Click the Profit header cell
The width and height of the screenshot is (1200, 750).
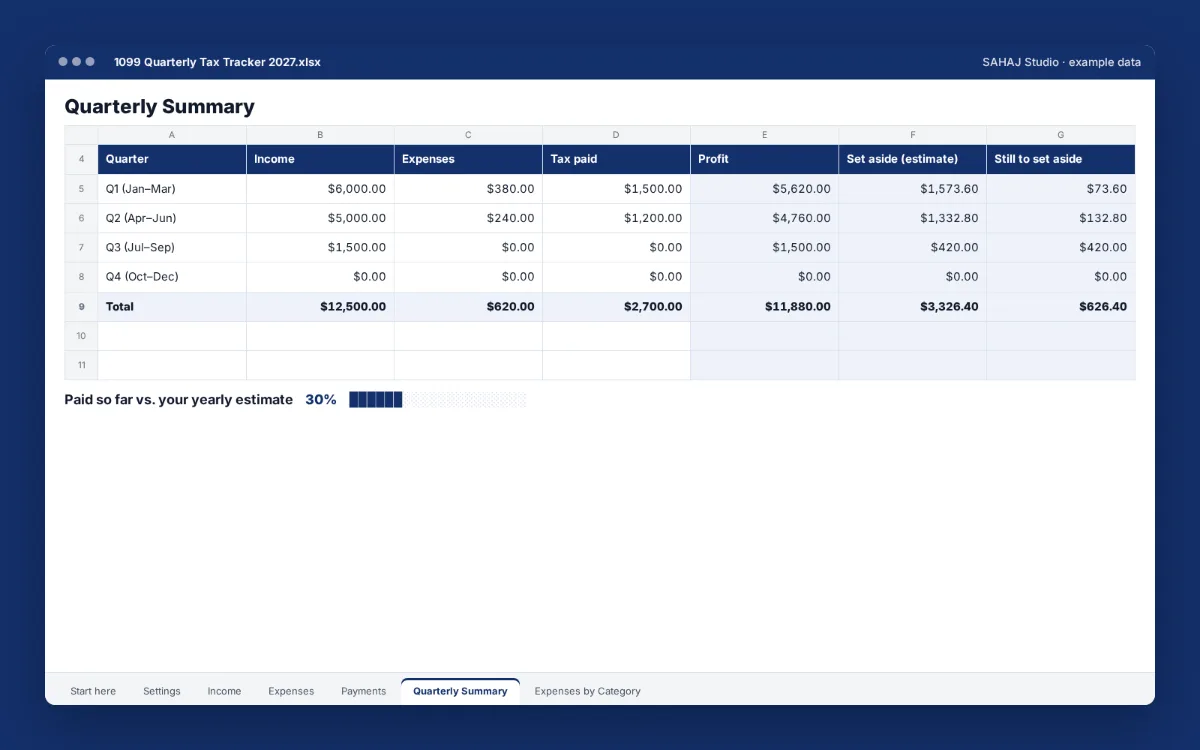pyautogui.click(x=764, y=159)
